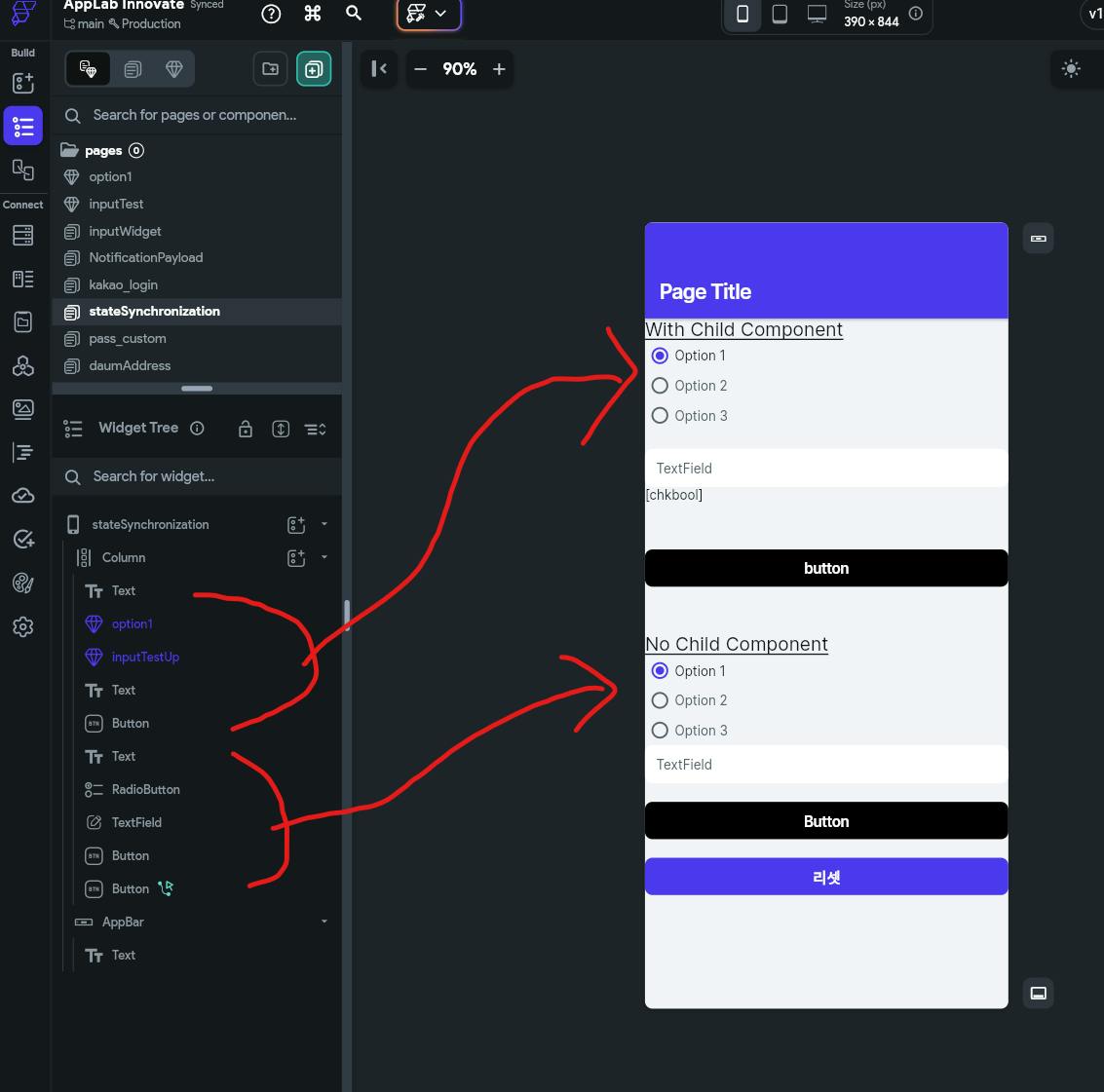Open the Data types icon in left rail

click(23, 279)
